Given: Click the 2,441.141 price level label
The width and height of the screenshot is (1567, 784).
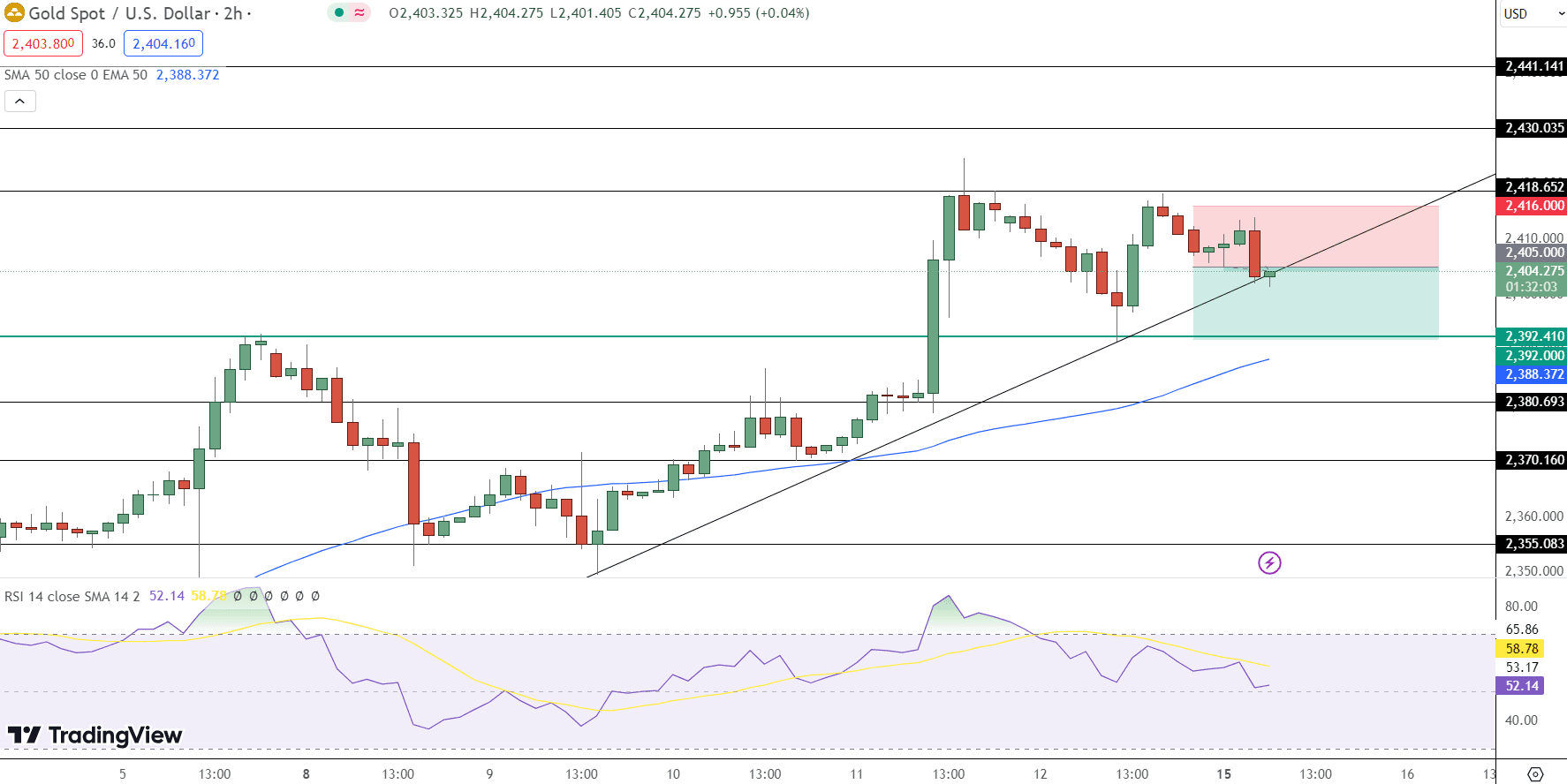Looking at the screenshot, I should point(1533,66).
